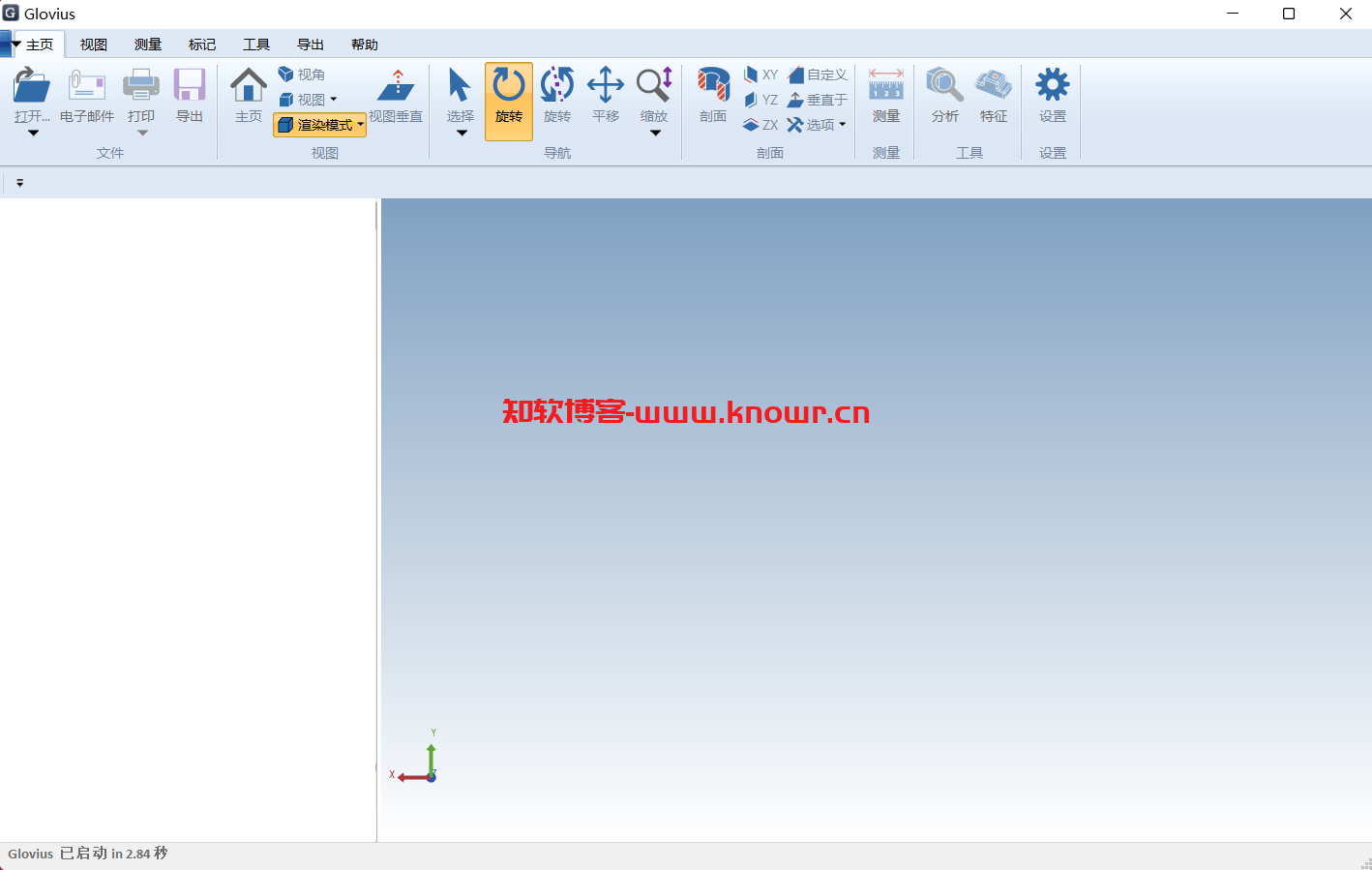The width and height of the screenshot is (1372, 870).
Task: Toggle the highlighted Rotate (旋转) tool
Action: click(509, 102)
